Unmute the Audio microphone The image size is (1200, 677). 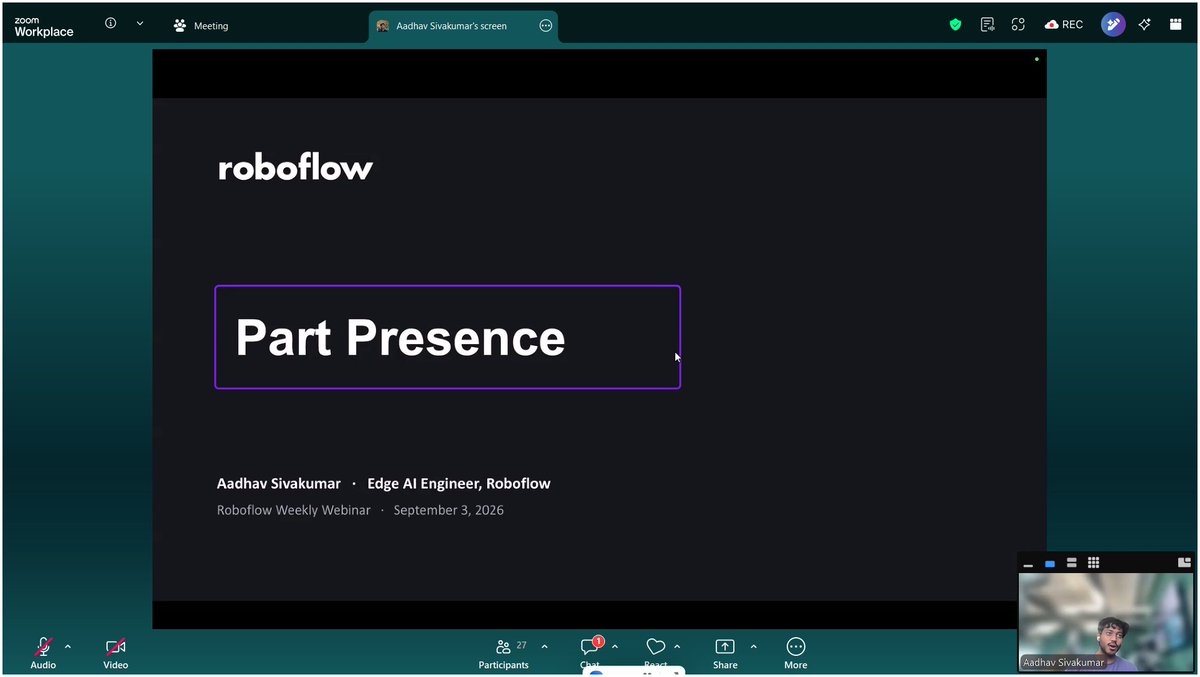(43, 653)
